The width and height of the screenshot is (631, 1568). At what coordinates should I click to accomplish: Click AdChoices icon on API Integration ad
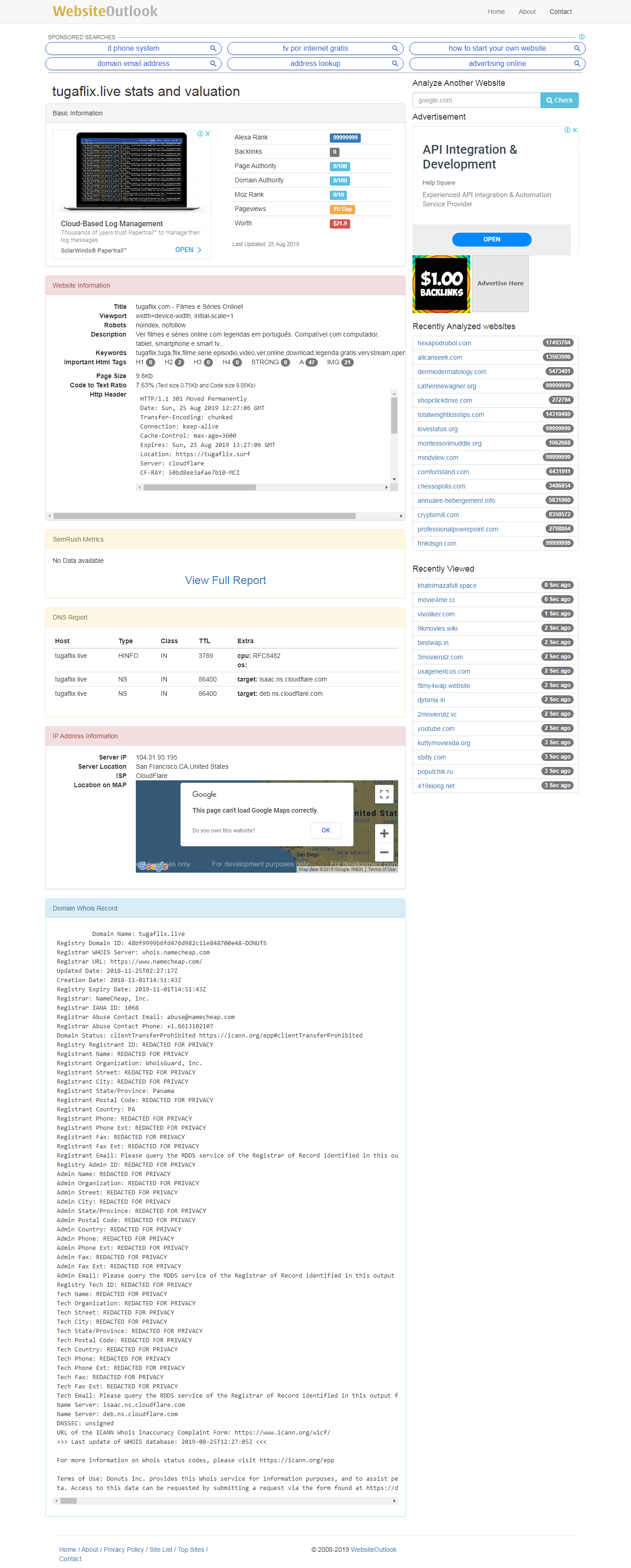tap(567, 130)
